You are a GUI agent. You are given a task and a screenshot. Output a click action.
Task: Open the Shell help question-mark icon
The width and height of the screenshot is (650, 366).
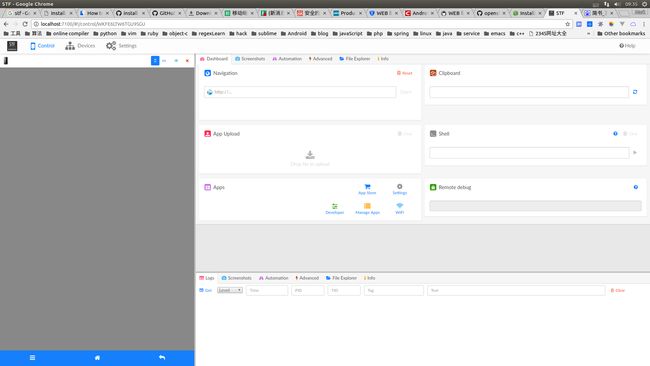615,134
